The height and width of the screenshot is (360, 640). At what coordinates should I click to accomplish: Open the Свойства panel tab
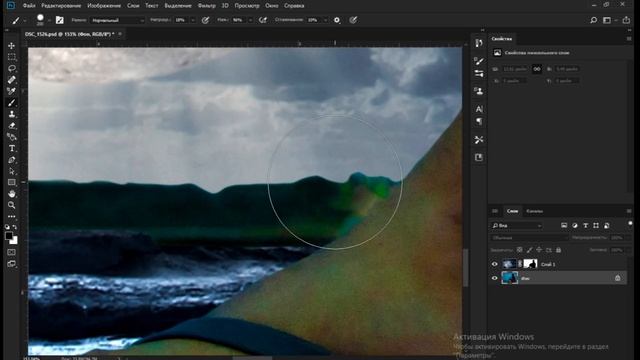(502, 39)
